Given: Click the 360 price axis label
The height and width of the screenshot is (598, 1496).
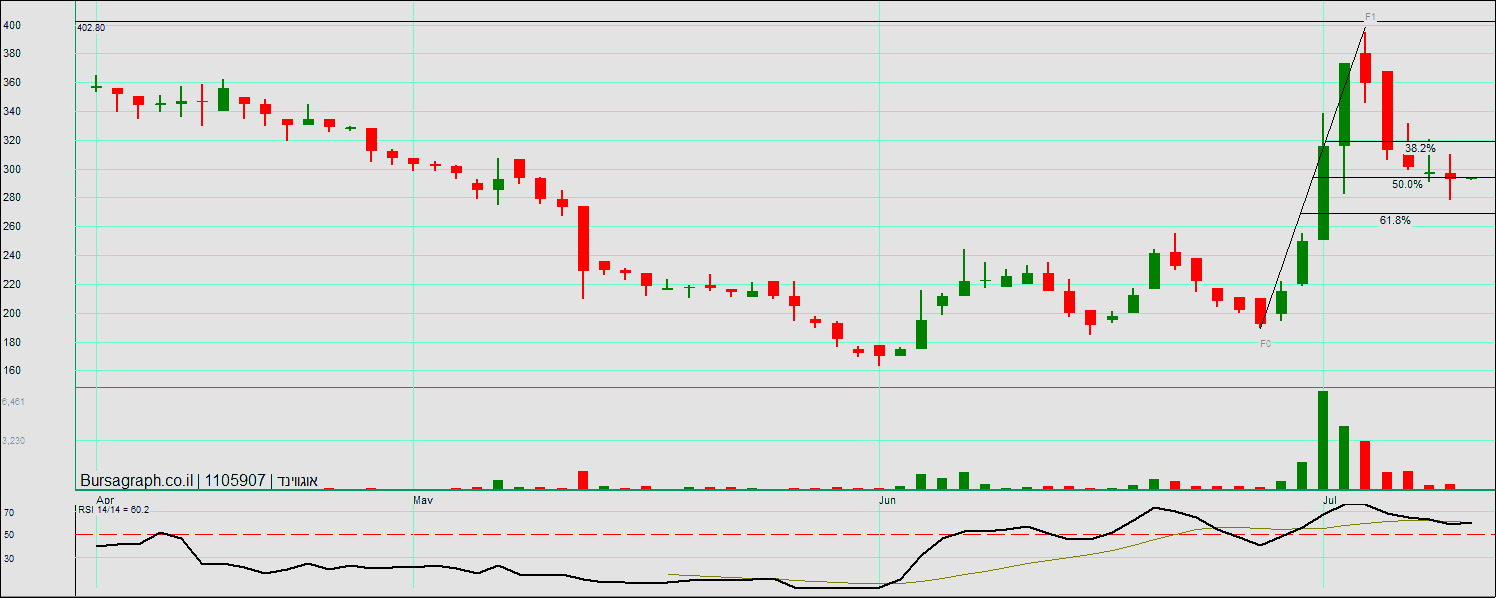Looking at the screenshot, I should 11,83.
